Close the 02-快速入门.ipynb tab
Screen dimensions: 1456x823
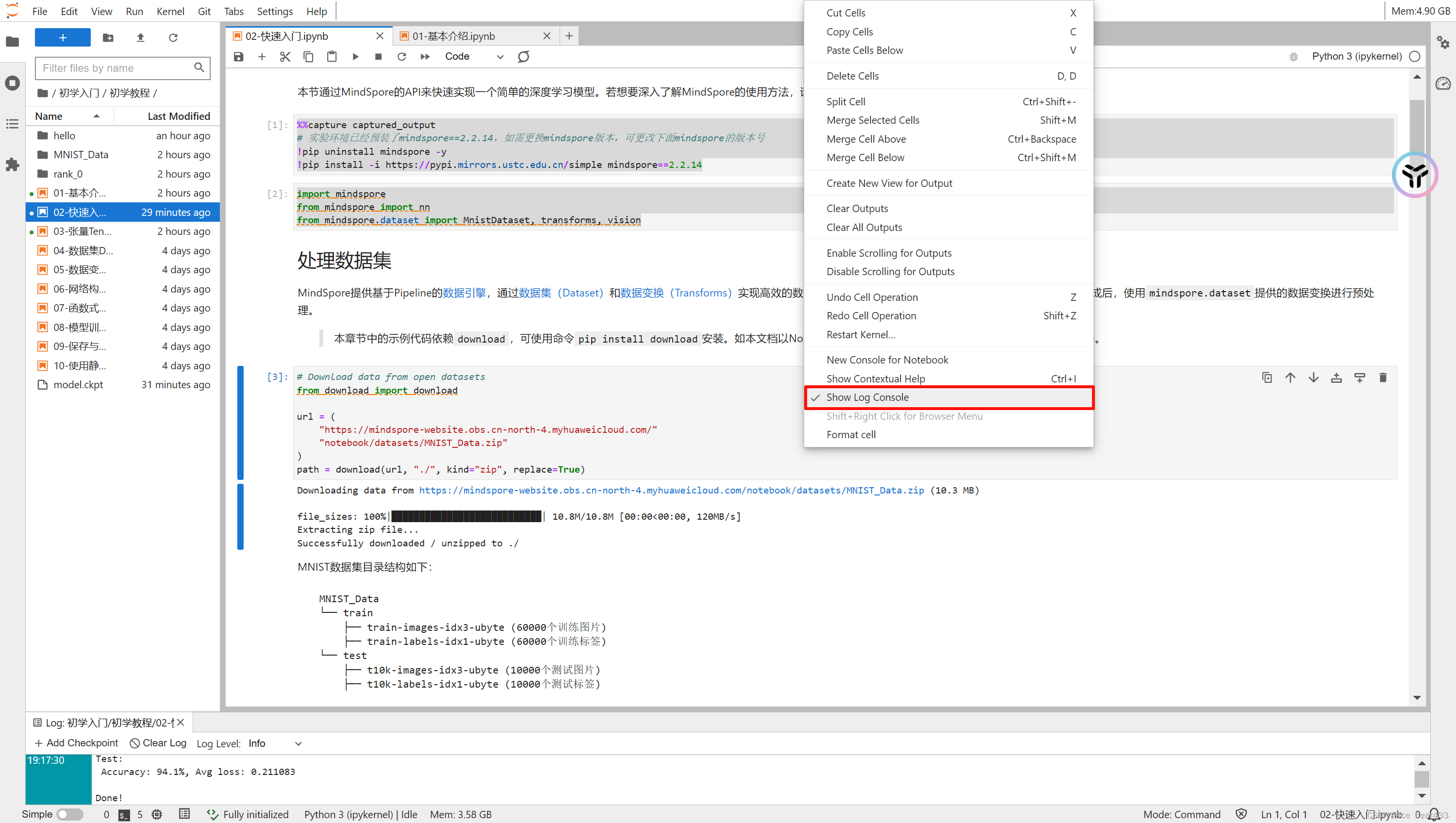point(380,36)
